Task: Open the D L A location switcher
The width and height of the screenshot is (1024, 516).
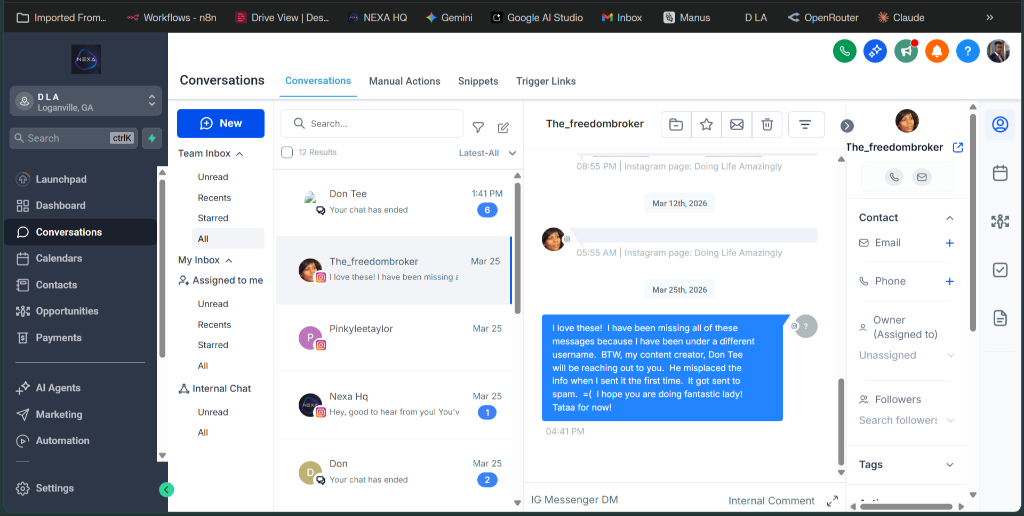Action: point(86,101)
